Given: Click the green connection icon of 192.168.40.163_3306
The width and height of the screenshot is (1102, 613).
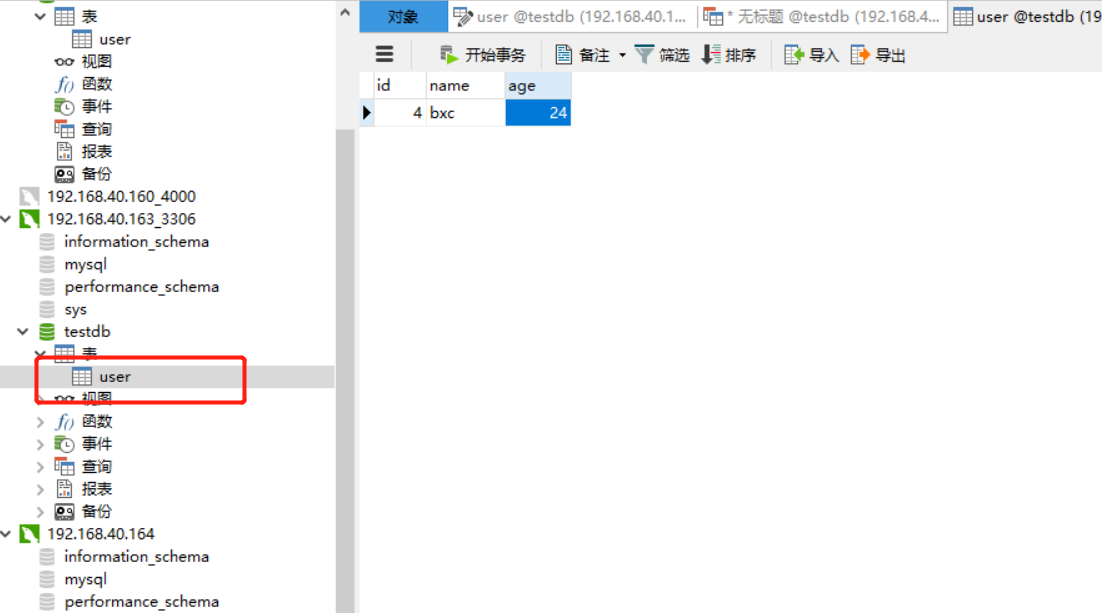Looking at the screenshot, I should [30, 219].
